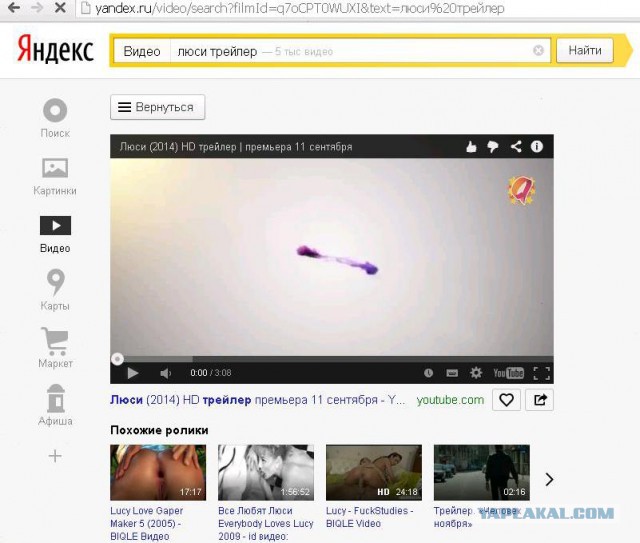Select the Видео search category label
This screenshot has width=640, height=543.
pyautogui.click(x=142, y=51)
